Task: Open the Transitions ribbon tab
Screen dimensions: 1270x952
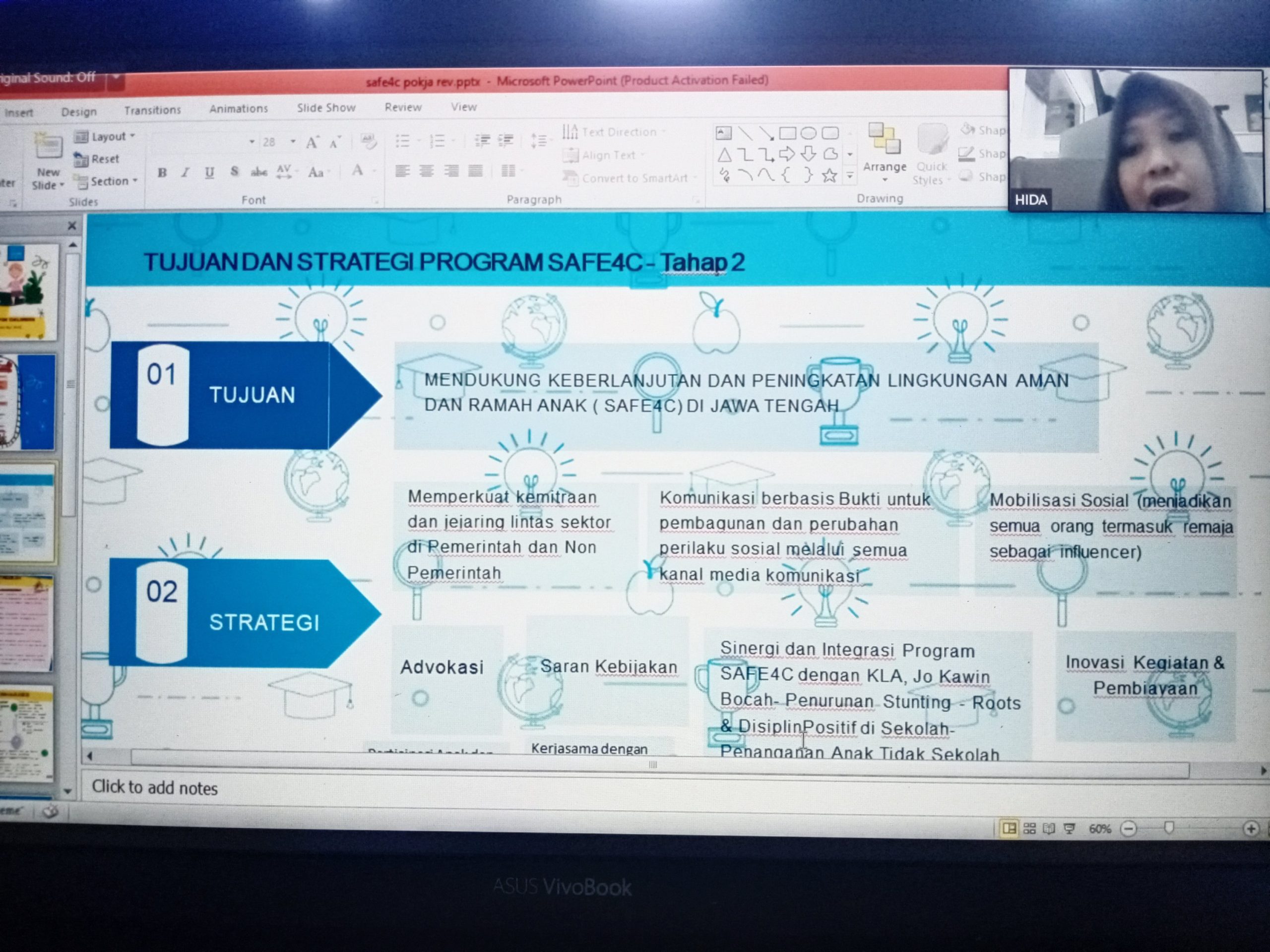Action: 153,110
